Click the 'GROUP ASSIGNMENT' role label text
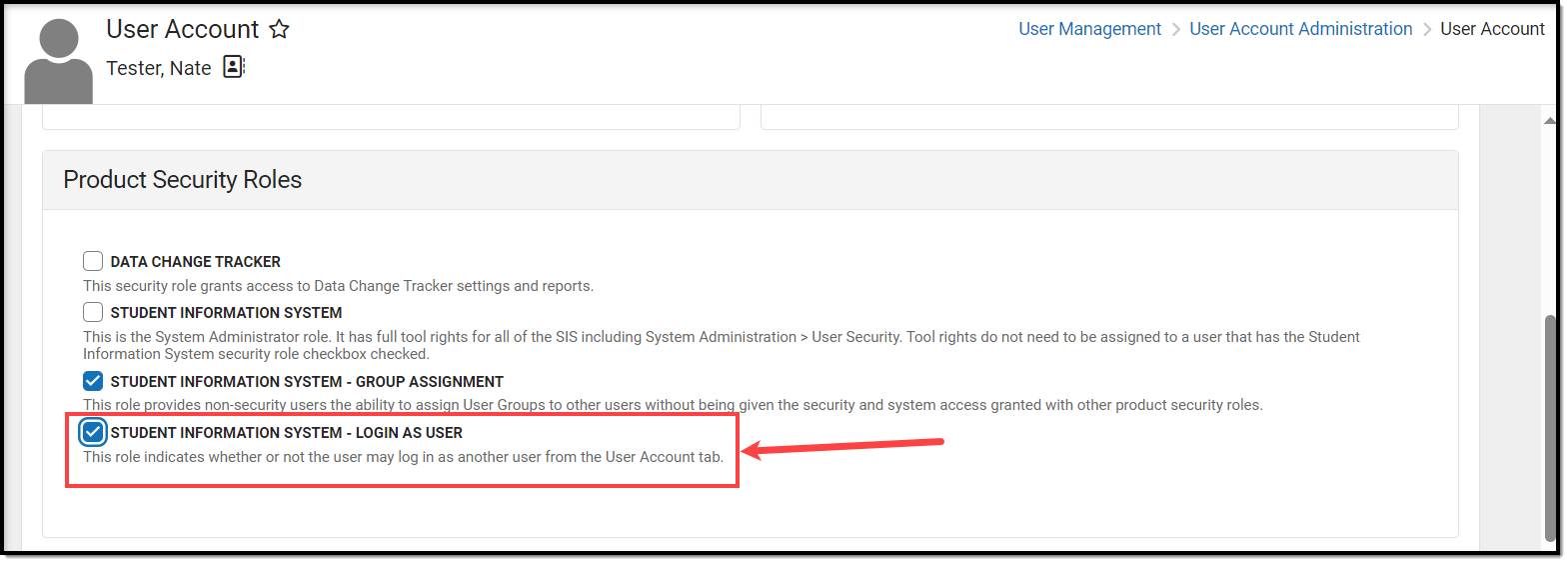The height and width of the screenshot is (563, 1568). (307, 382)
